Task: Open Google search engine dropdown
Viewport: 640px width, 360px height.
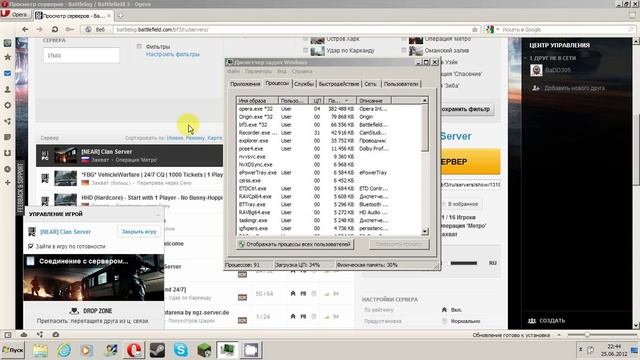Action: (498, 29)
